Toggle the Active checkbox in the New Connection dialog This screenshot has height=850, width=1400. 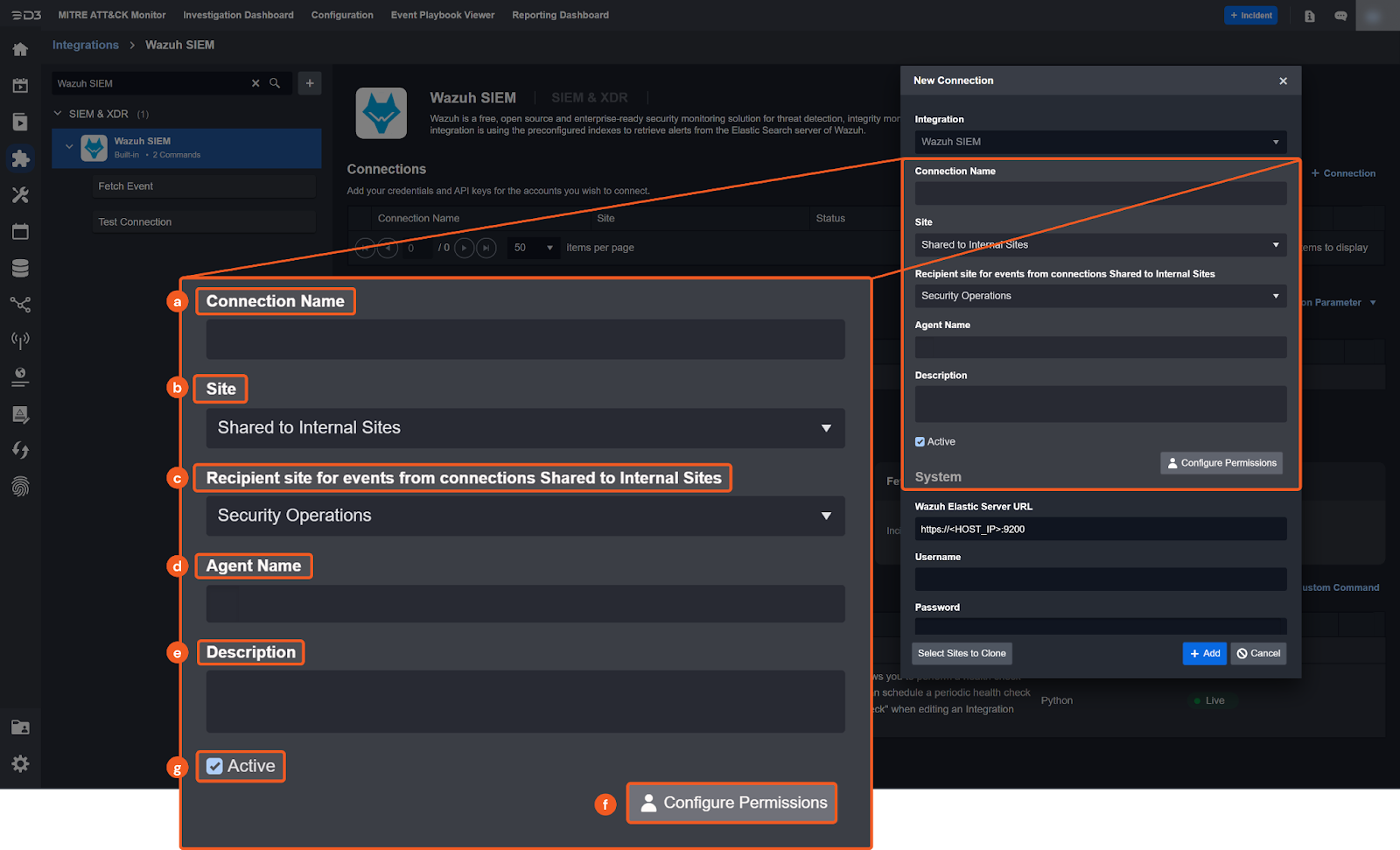[920, 442]
